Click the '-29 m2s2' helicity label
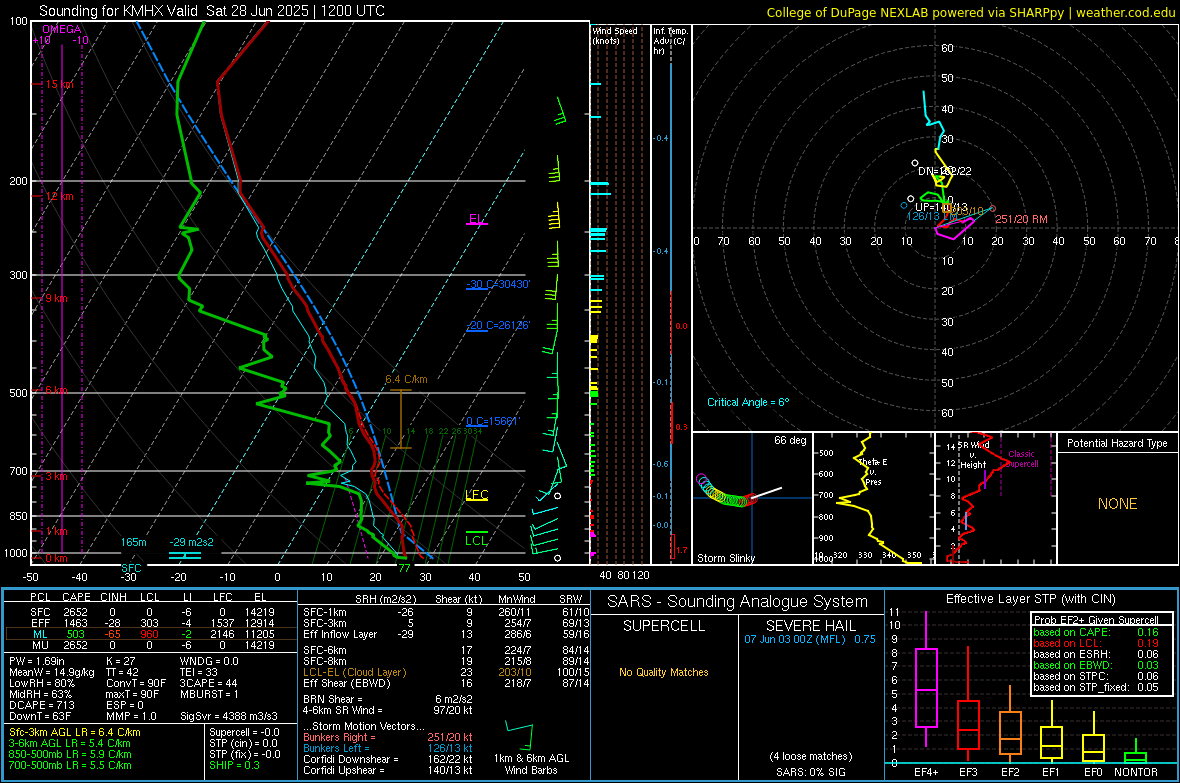 [x=191, y=542]
